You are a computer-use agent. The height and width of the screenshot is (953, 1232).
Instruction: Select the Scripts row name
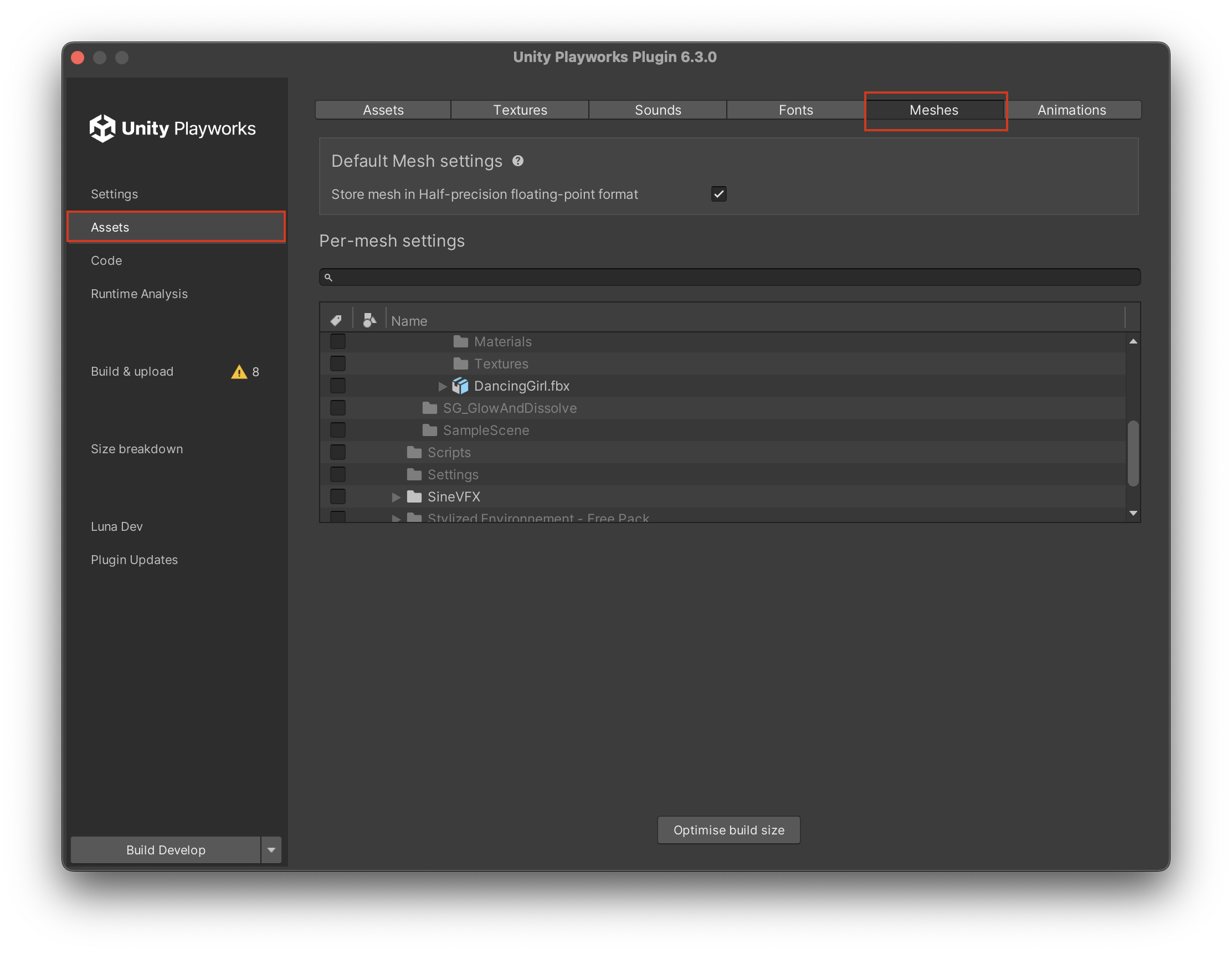point(449,452)
